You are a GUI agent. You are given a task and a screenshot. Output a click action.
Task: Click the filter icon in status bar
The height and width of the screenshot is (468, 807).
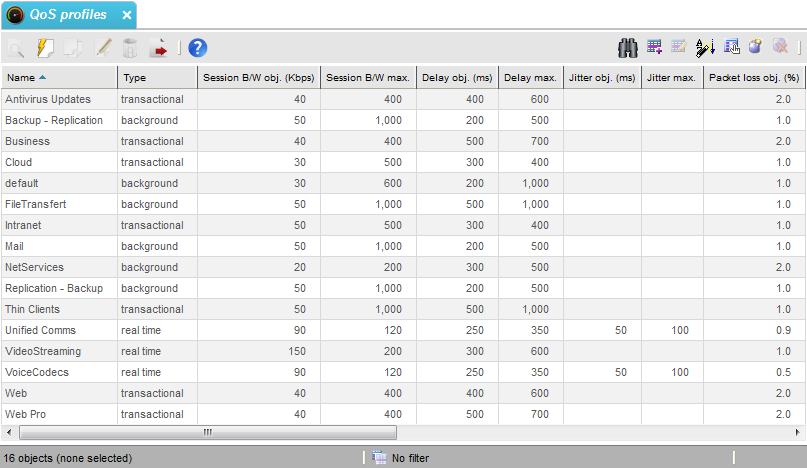pos(379,458)
